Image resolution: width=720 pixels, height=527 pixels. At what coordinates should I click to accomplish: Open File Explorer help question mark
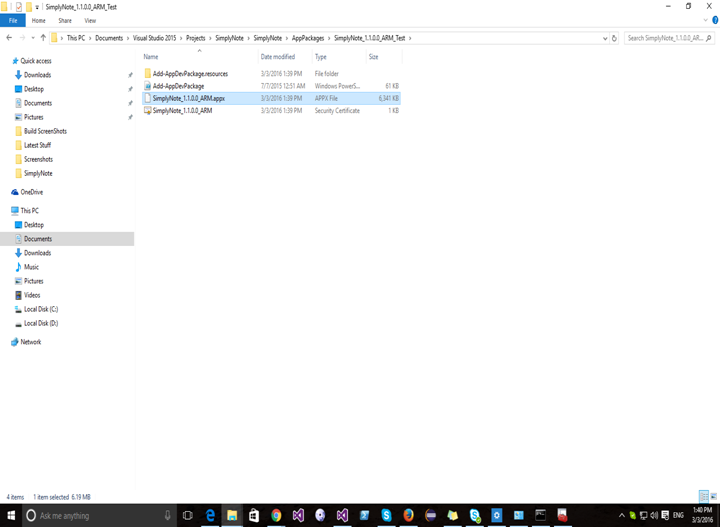pyautogui.click(x=715, y=20)
